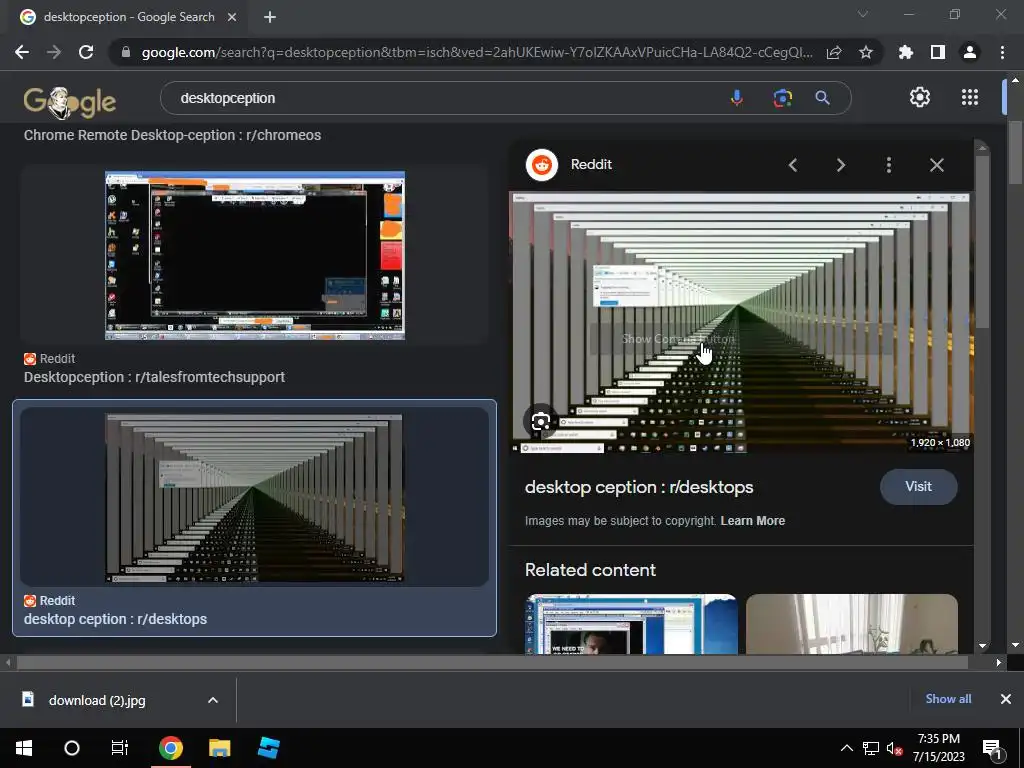Viewport: 1024px width, 768px height.
Task: Open first related content thumbnail
Action: tap(632, 624)
